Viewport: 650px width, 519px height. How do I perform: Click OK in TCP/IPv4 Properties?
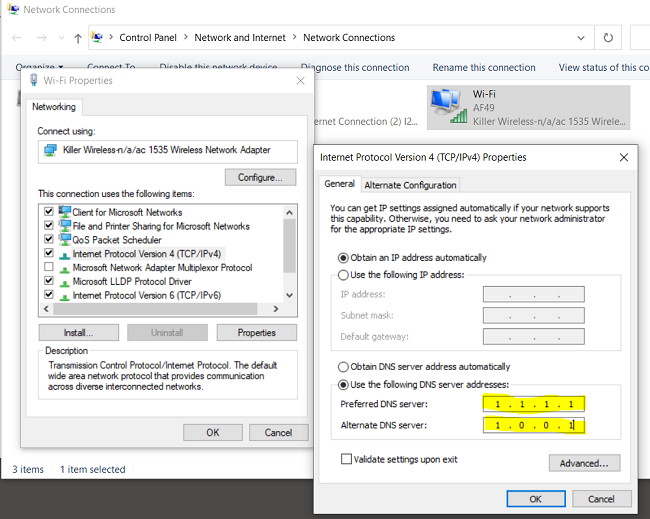coord(536,499)
